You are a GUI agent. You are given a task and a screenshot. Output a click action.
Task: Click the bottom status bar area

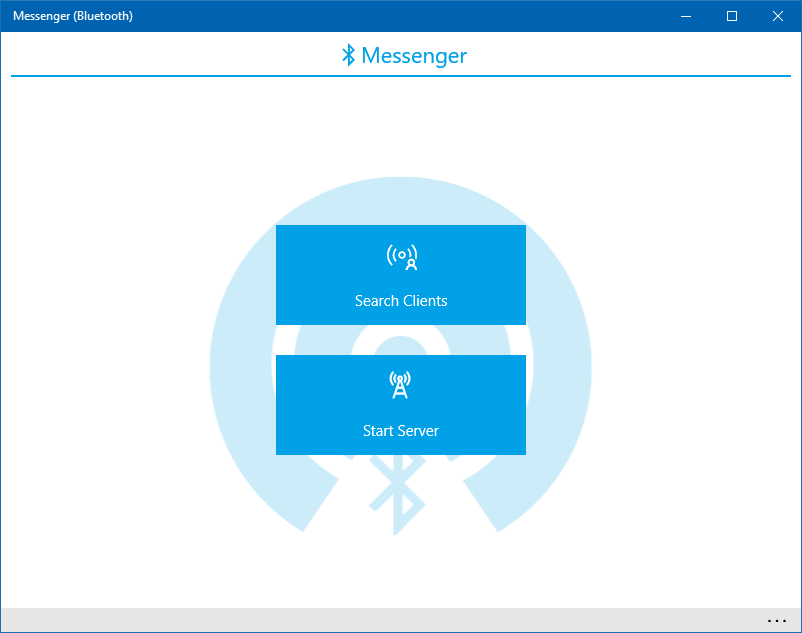(400, 620)
